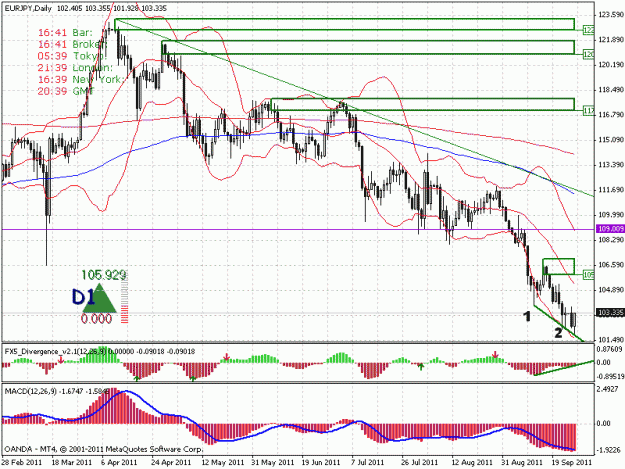Image resolution: width=625 pixels, height=469 pixels.
Task: Click the green divergence arrow above 26 Jul 2011
Action: point(421,366)
